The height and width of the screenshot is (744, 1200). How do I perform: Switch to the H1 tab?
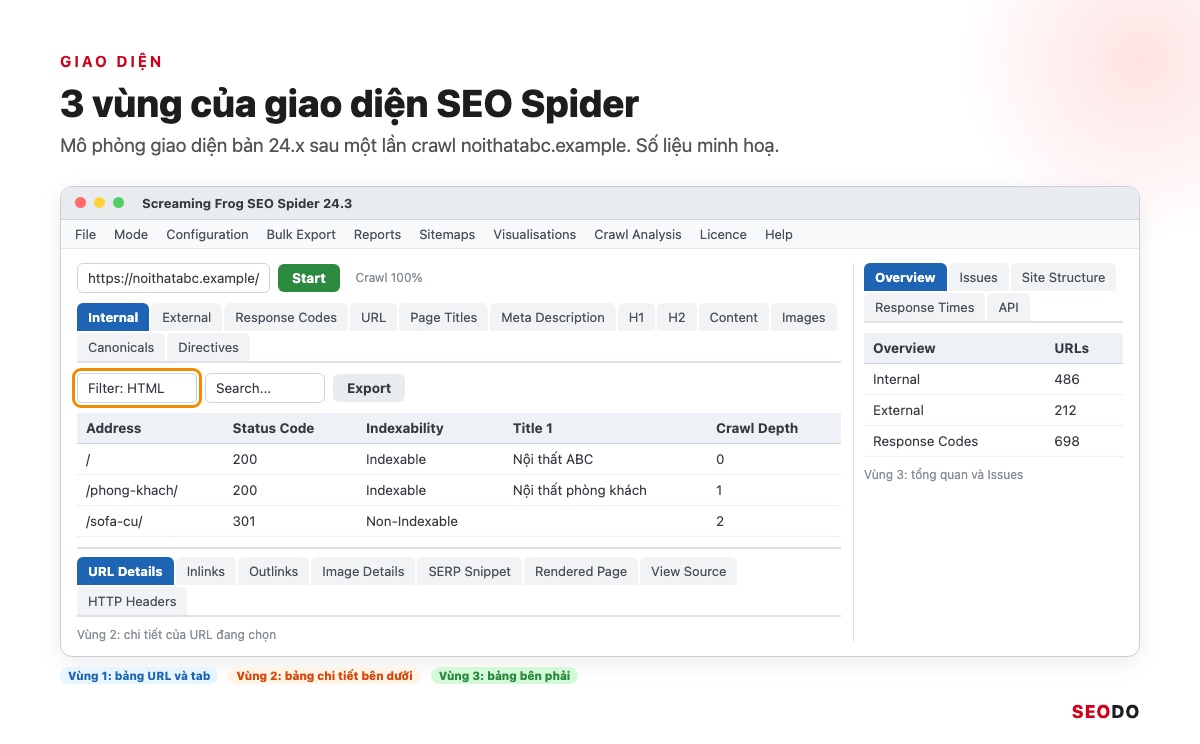click(x=637, y=318)
